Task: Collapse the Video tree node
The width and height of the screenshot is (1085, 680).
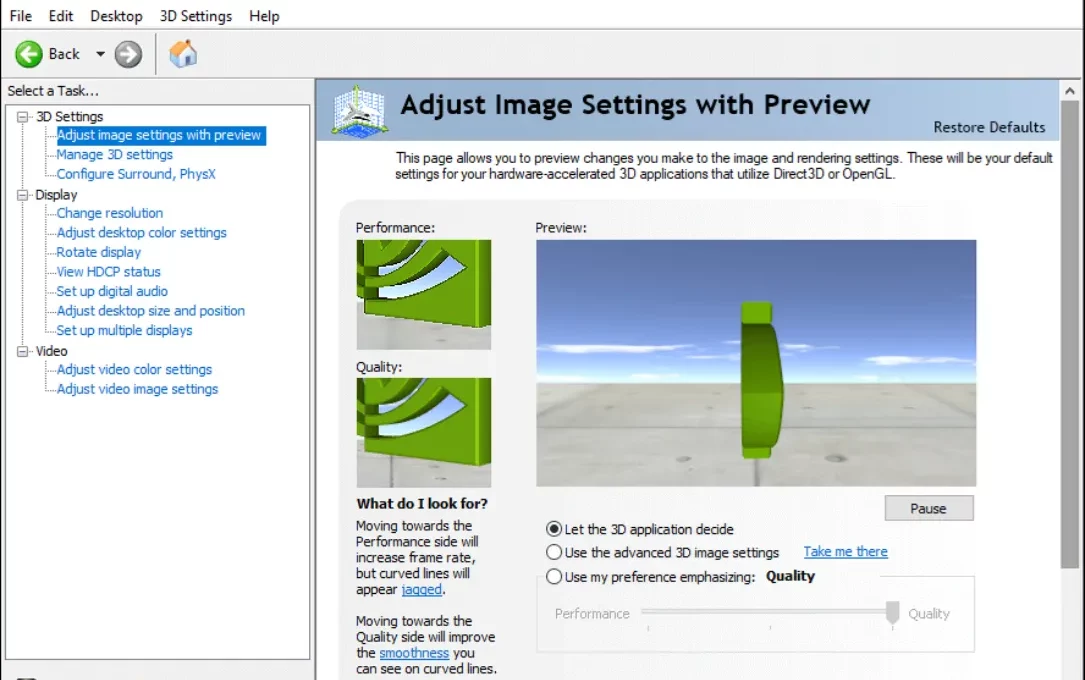Action: tap(23, 351)
